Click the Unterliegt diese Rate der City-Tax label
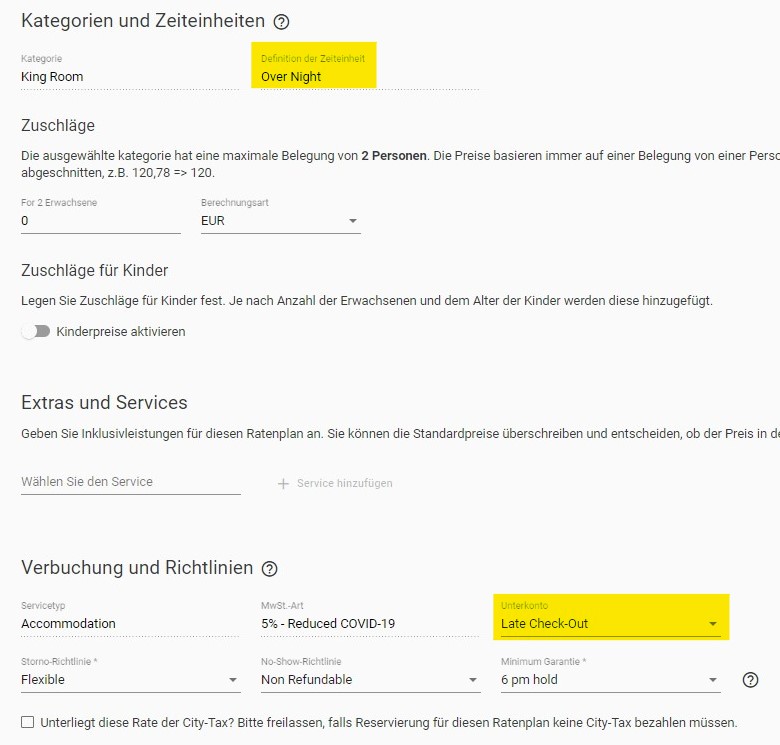780x745 pixels. (389, 723)
